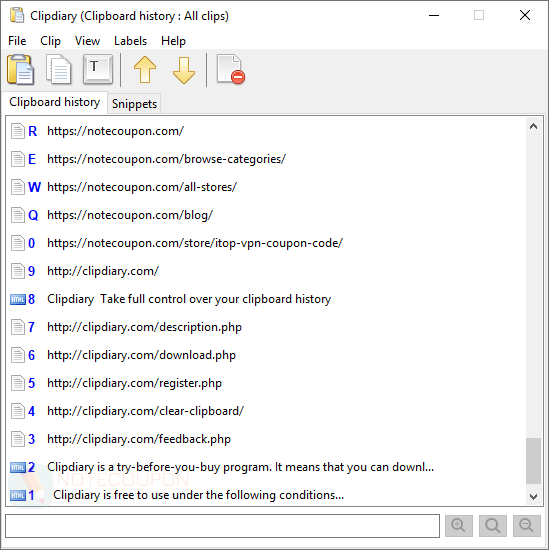Click the zoom-out magnifier search button
This screenshot has height=550, width=549.
point(527,525)
